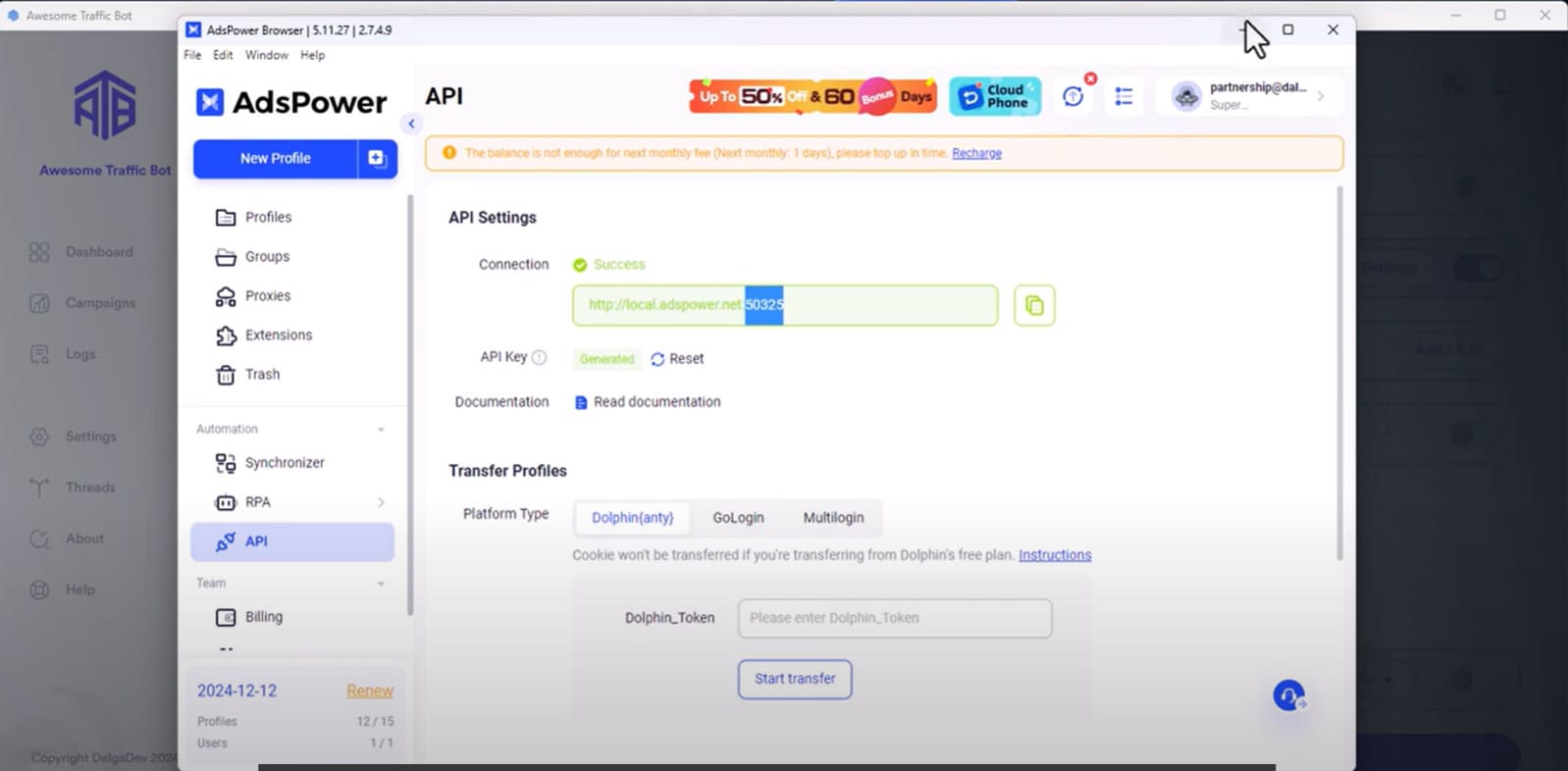Reset the API key
Screen dimensions: 1568x771
pyautogui.click(x=677, y=359)
